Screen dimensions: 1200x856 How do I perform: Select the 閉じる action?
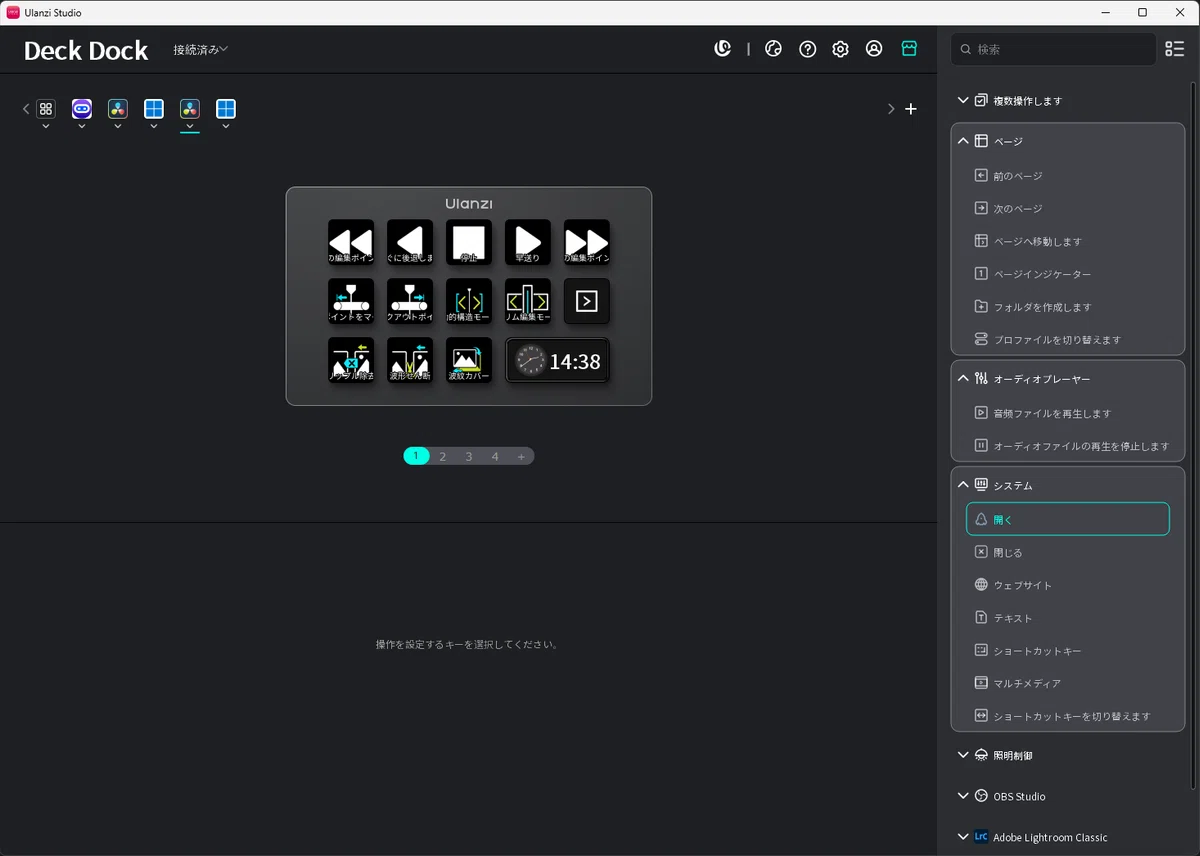tap(1068, 552)
